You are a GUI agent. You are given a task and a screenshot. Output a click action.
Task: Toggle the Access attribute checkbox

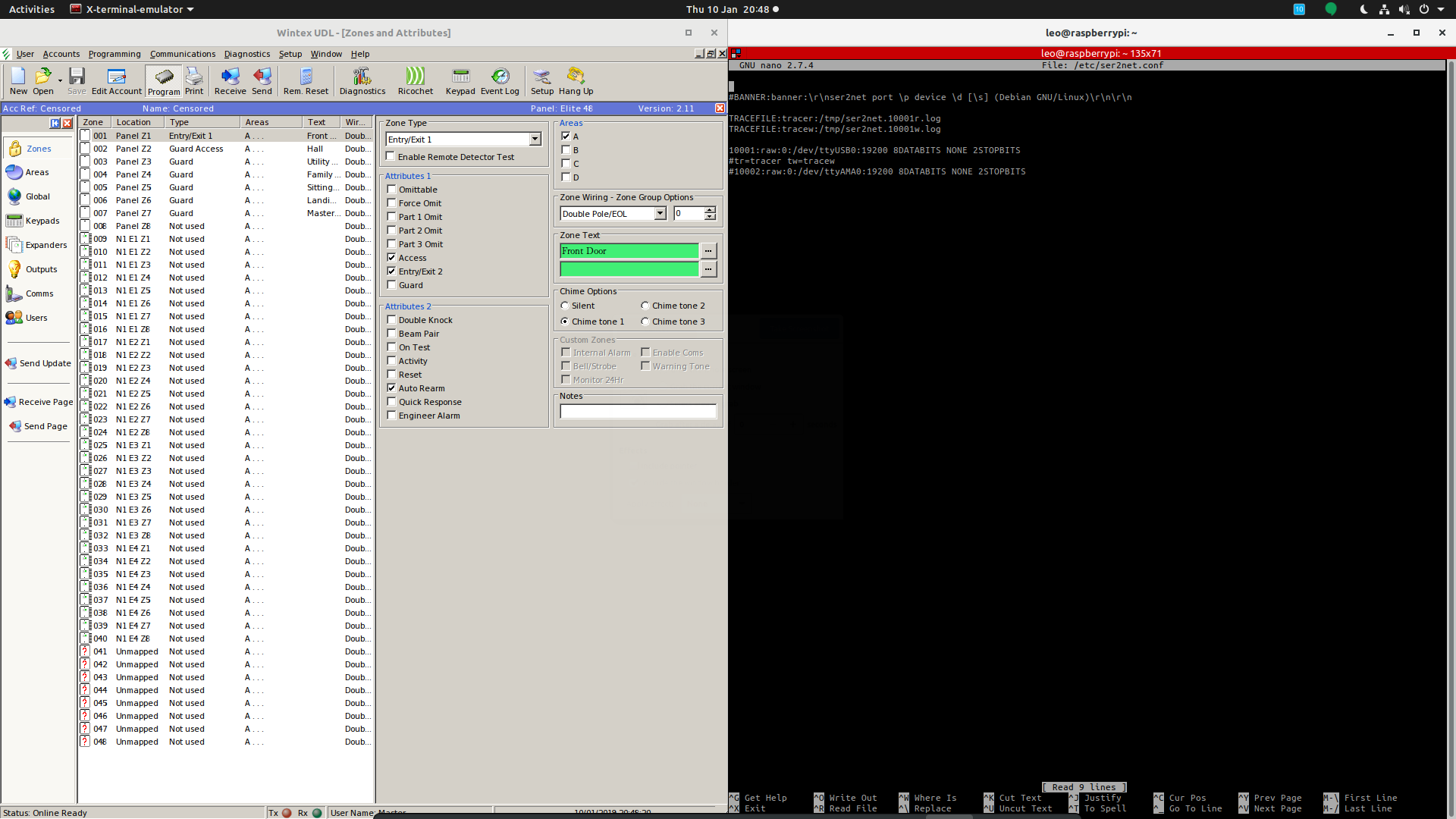click(391, 257)
